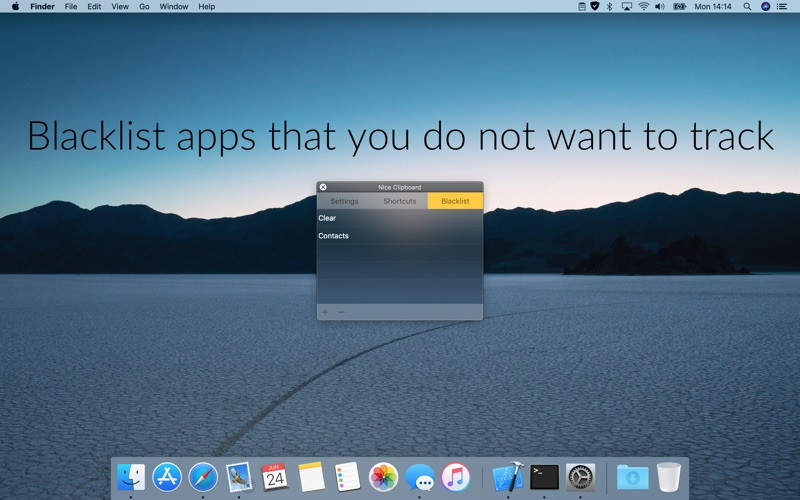The image size is (800, 500).
Task: Switch to the Settings tab
Action: tap(344, 201)
